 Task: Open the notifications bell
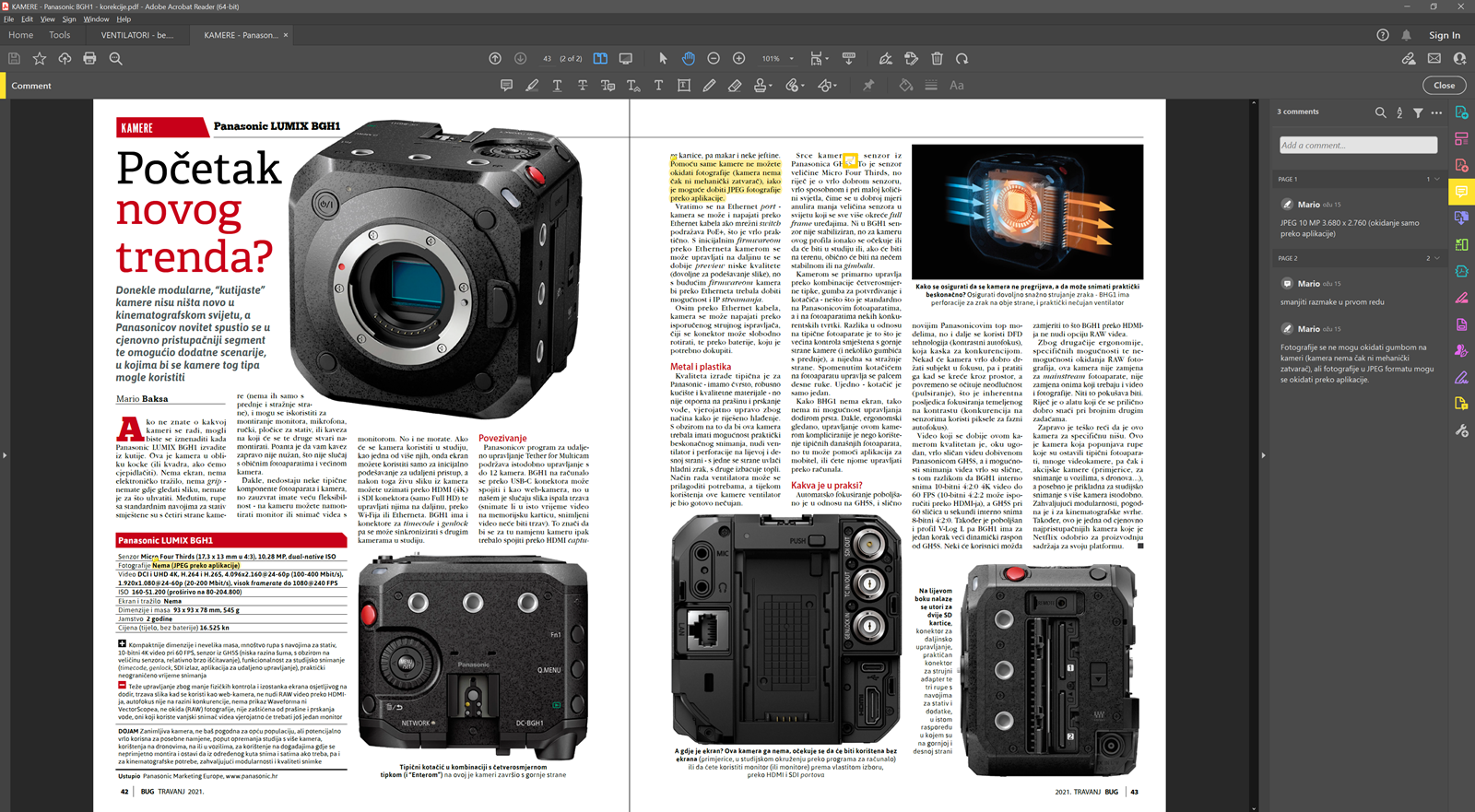pos(1406,35)
